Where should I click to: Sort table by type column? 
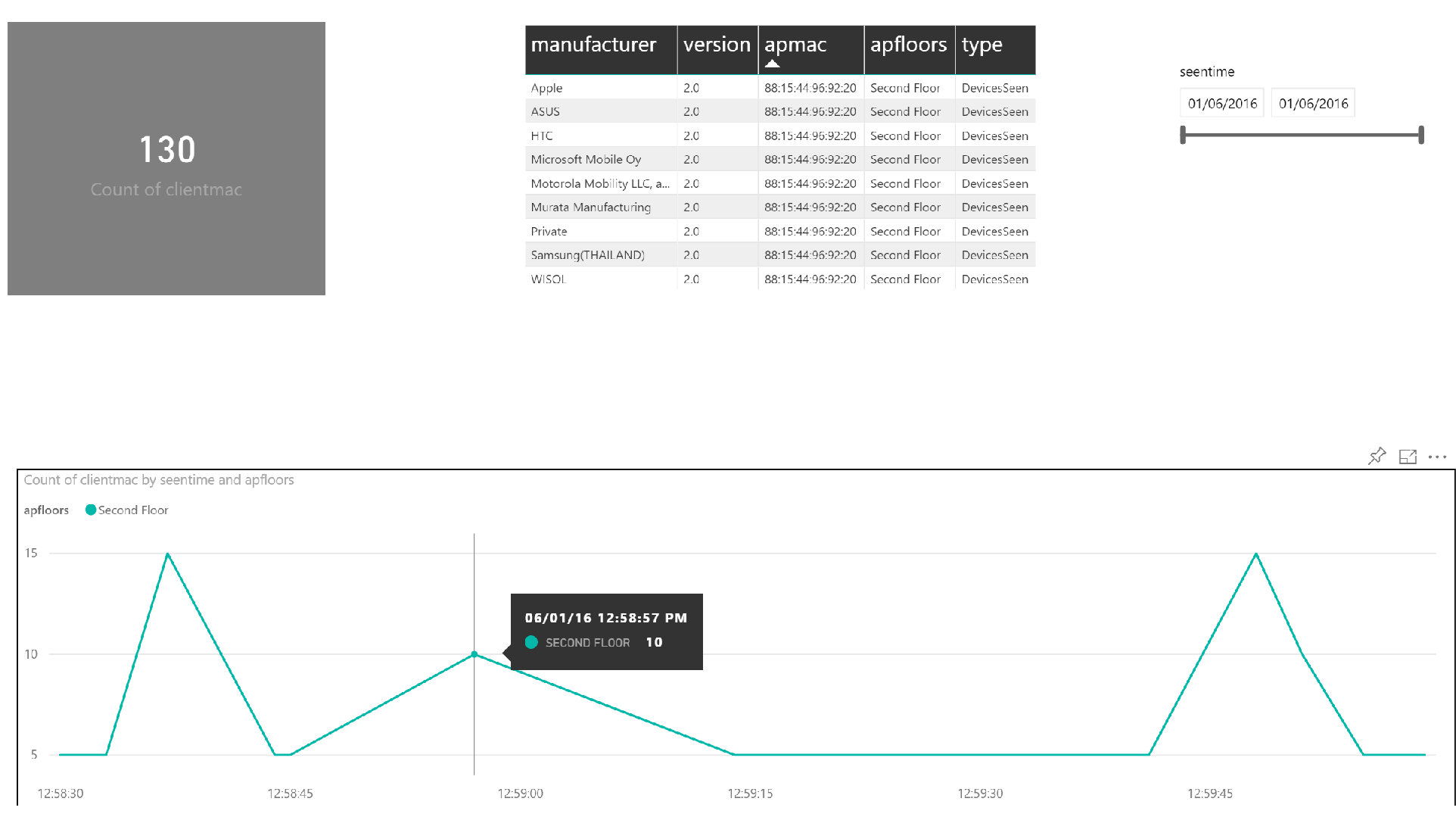tap(996, 50)
